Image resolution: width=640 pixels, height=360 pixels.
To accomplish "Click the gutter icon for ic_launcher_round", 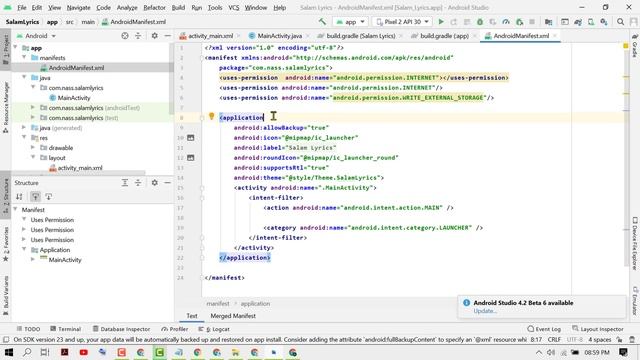I will point(191,158).
